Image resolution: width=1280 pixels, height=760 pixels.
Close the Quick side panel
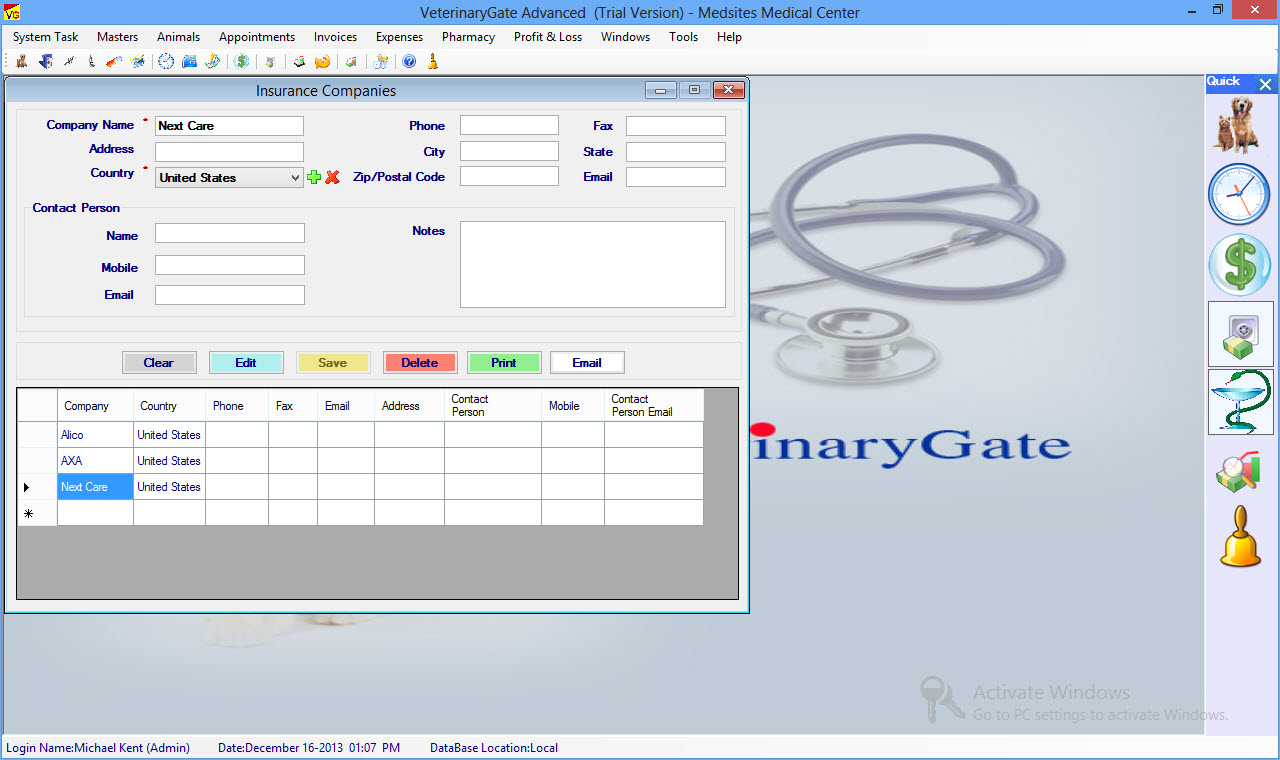point(1266,85)
